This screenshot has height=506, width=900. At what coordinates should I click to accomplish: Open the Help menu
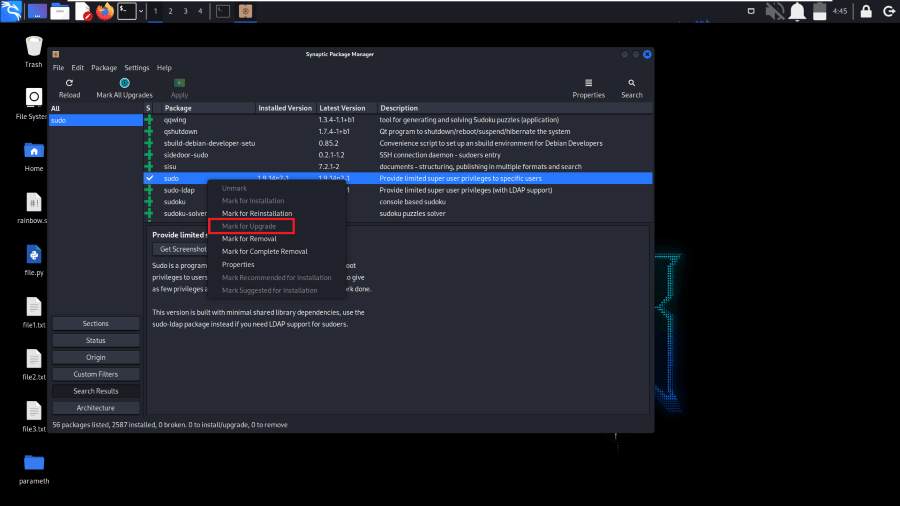(164, 68)
